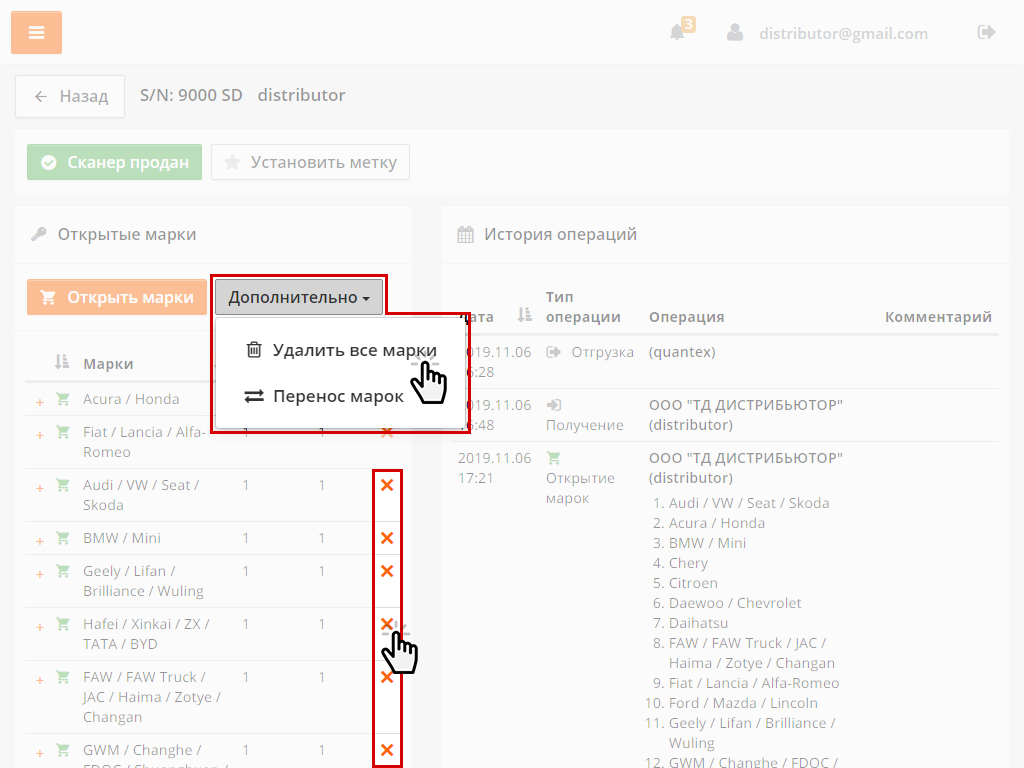Screen dimensions: 1024x768
Task: Click Установить метку button
Action: 310,162
